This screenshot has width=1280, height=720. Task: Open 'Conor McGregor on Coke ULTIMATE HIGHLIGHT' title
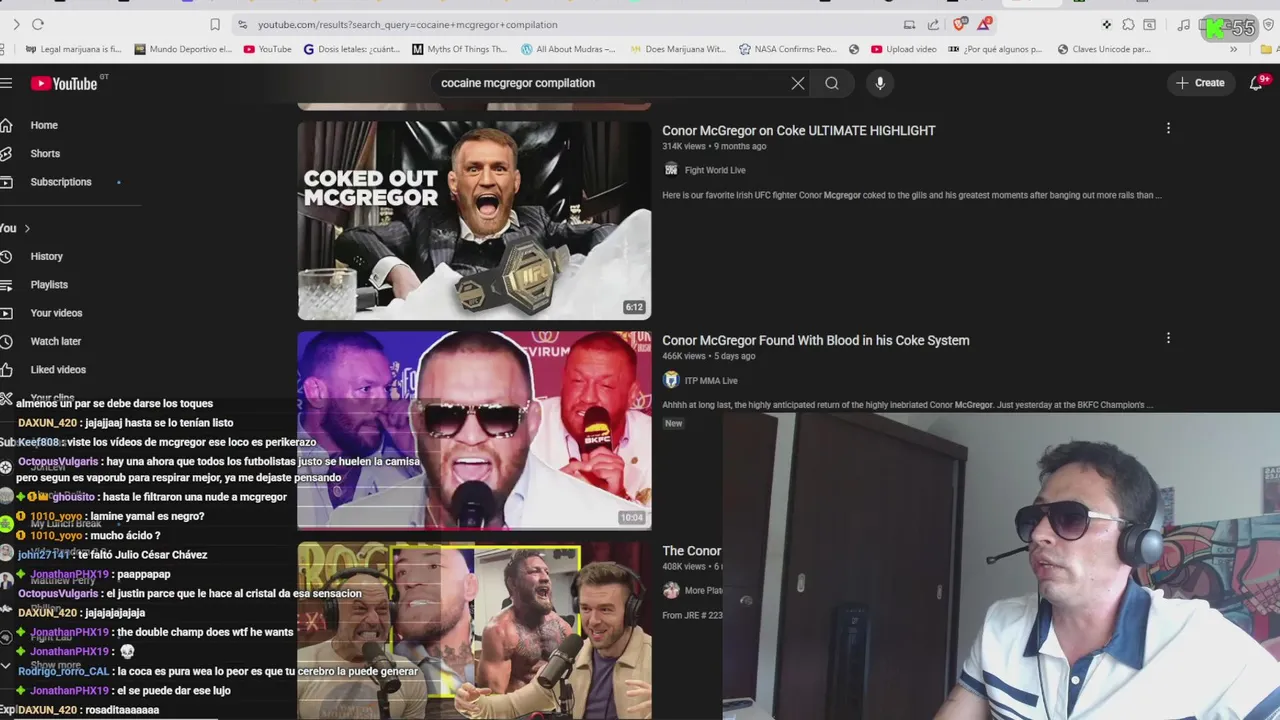pyautogui.click(x=798, y=131)
